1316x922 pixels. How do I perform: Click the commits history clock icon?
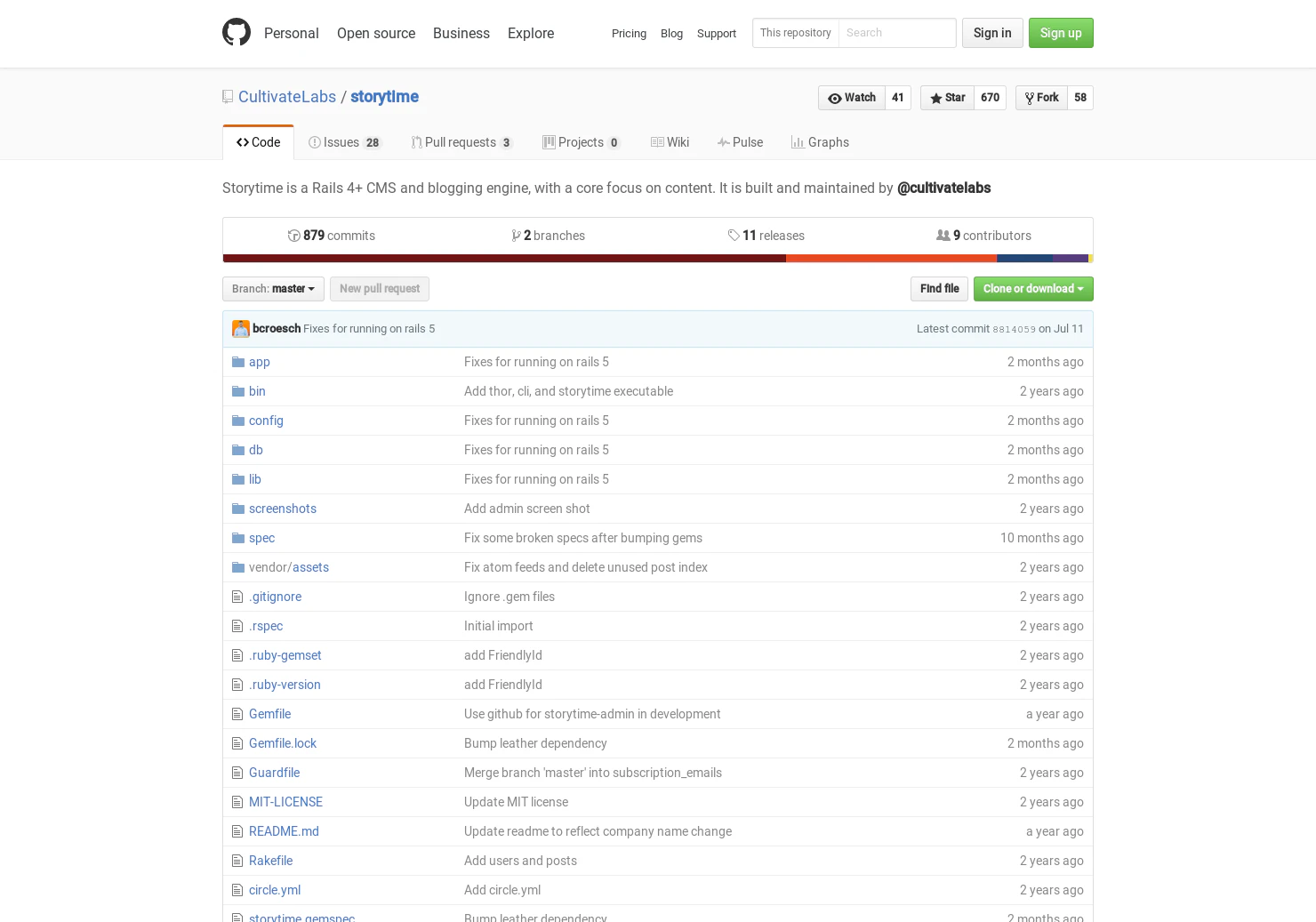pos(294,236)
